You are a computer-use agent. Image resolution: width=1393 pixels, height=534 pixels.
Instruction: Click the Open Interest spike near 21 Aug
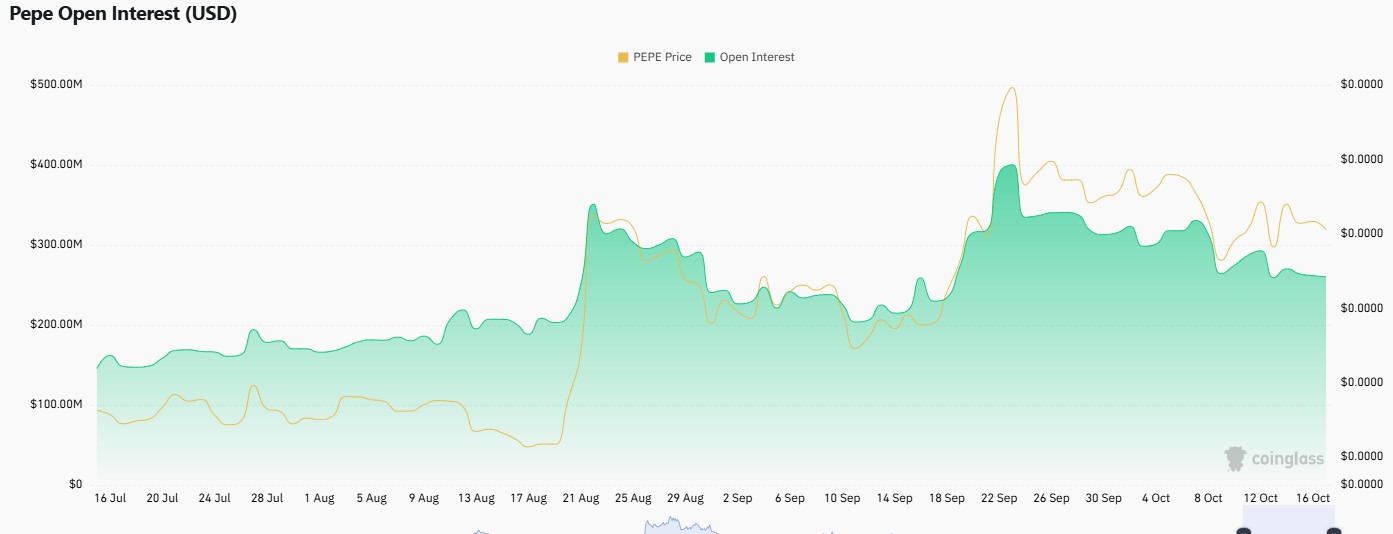(593, 205)
